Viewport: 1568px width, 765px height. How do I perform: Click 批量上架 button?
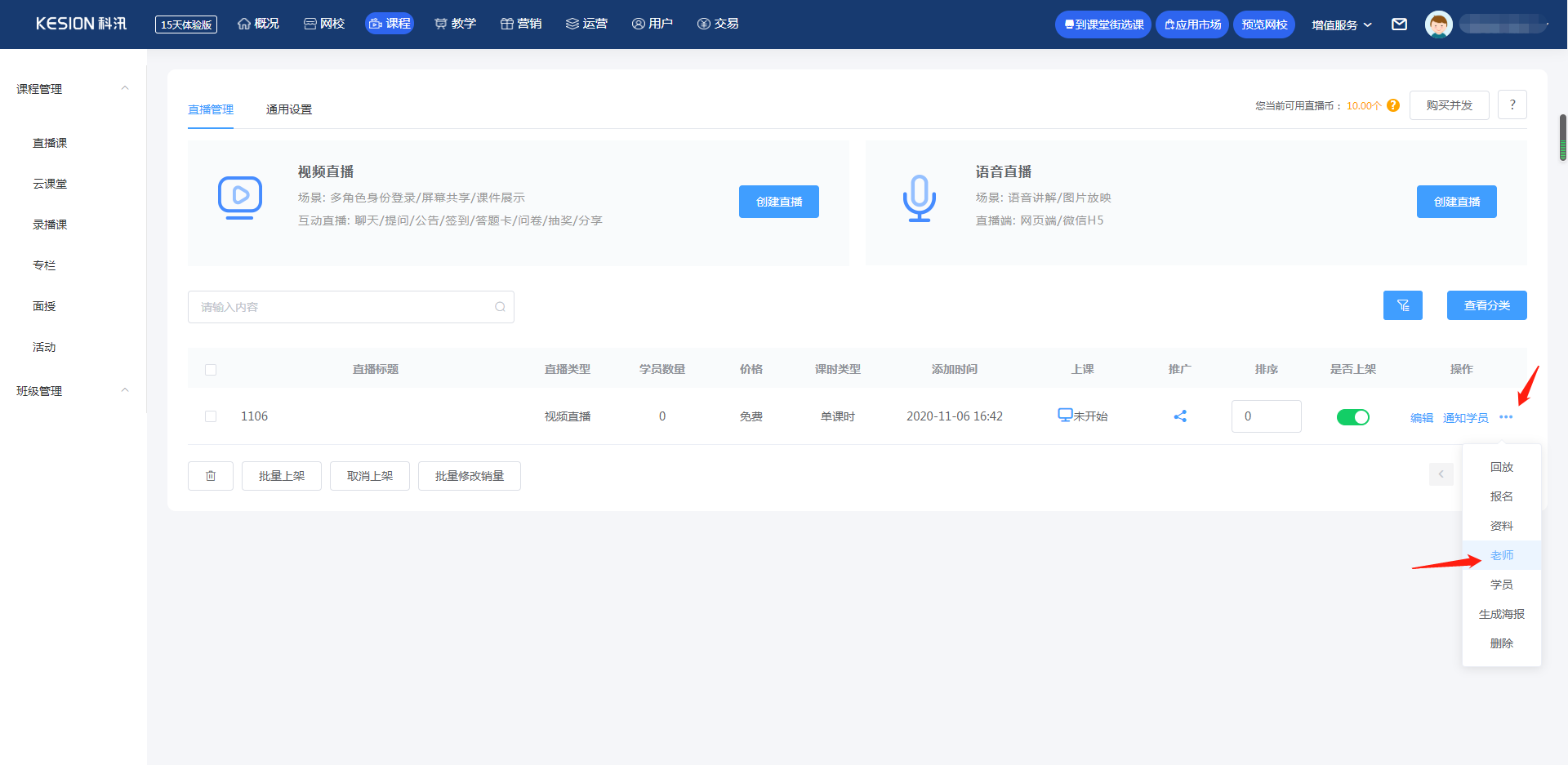(282, 476)
